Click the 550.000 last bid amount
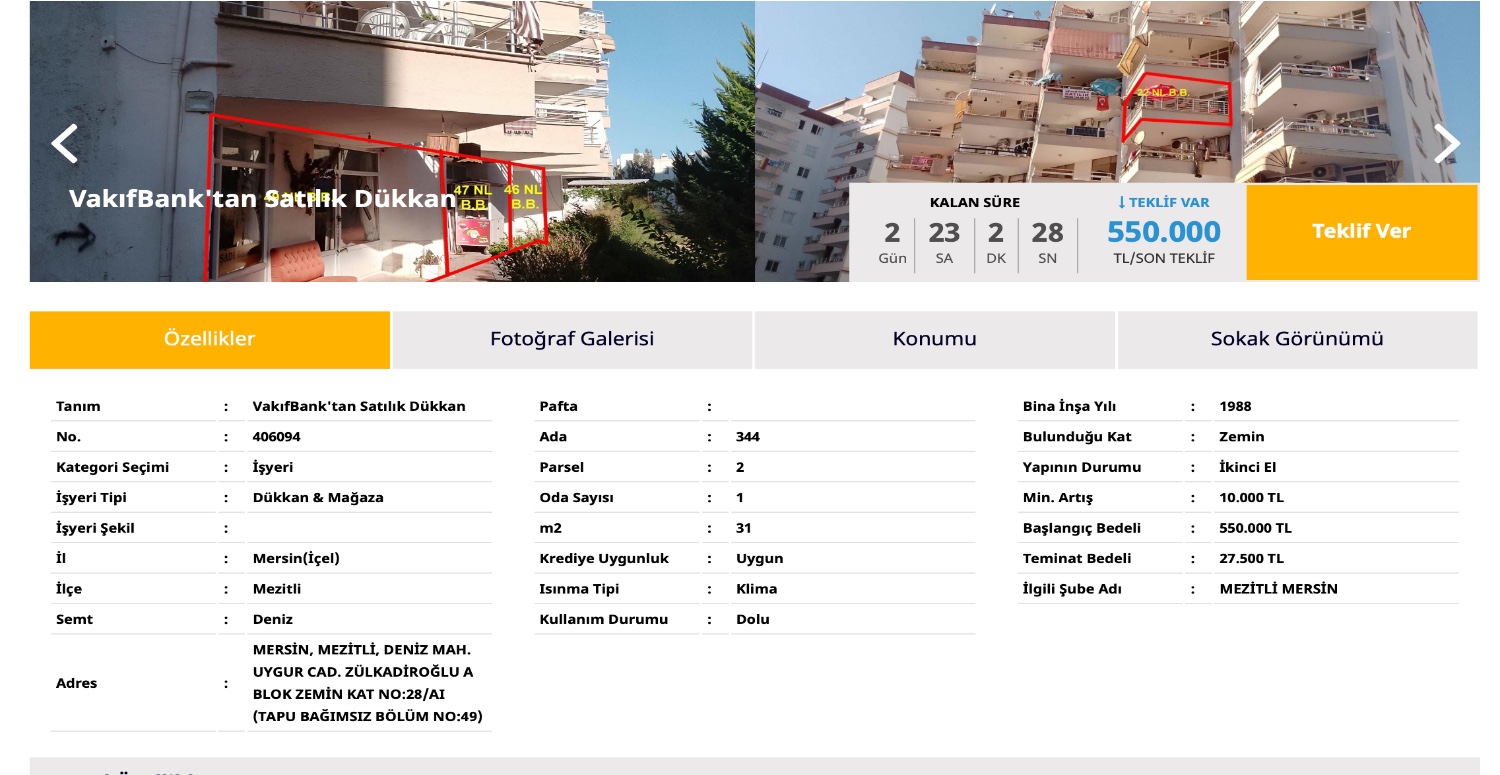The width and height of the screenshot is (1500, 775). pos(1163,232)
